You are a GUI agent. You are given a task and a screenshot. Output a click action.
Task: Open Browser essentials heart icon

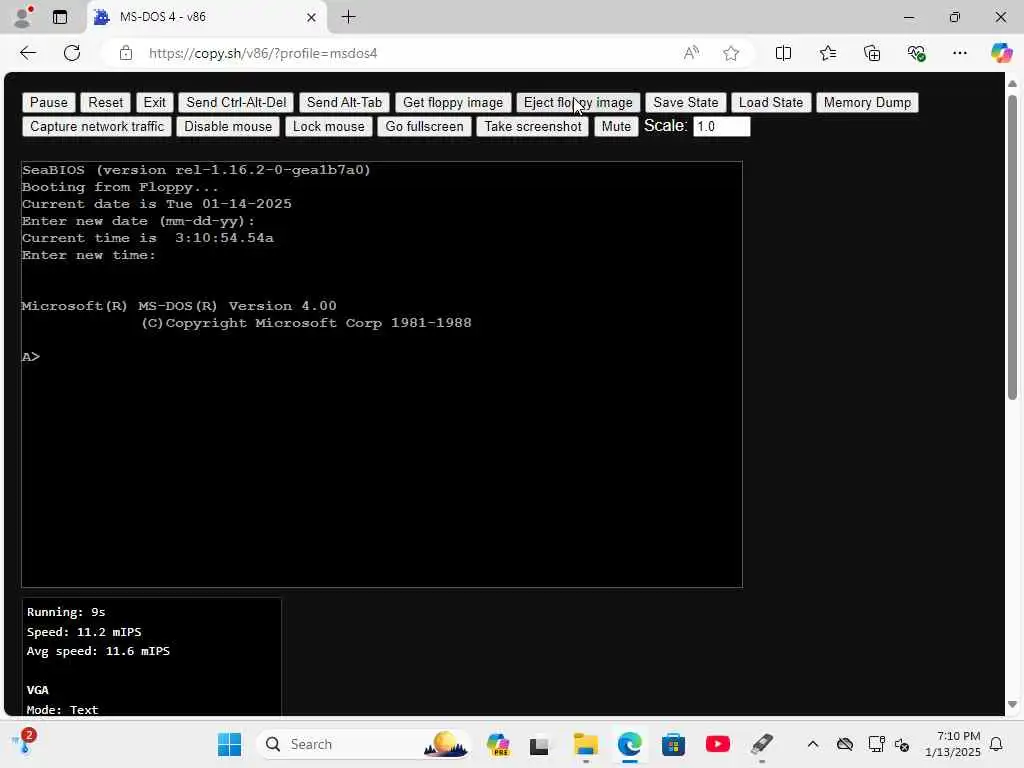[x=916, y=53]
